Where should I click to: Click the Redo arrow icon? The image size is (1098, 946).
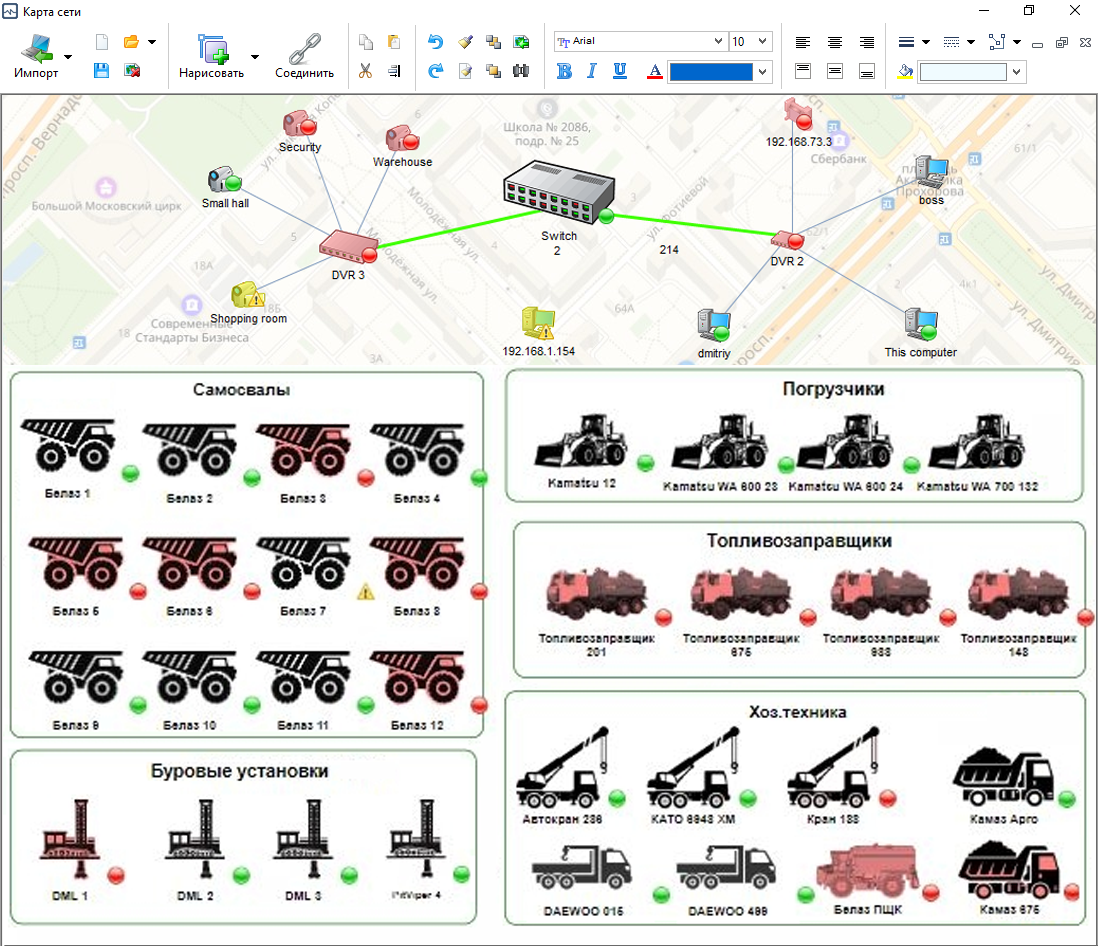(435, 71)
